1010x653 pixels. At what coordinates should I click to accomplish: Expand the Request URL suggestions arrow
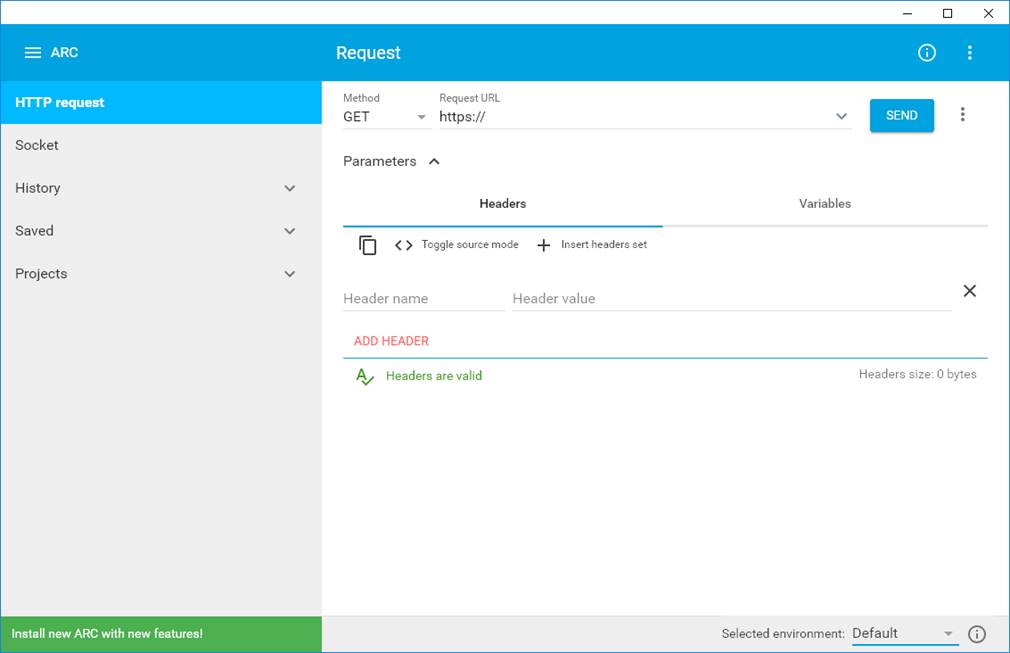point(841,117)
